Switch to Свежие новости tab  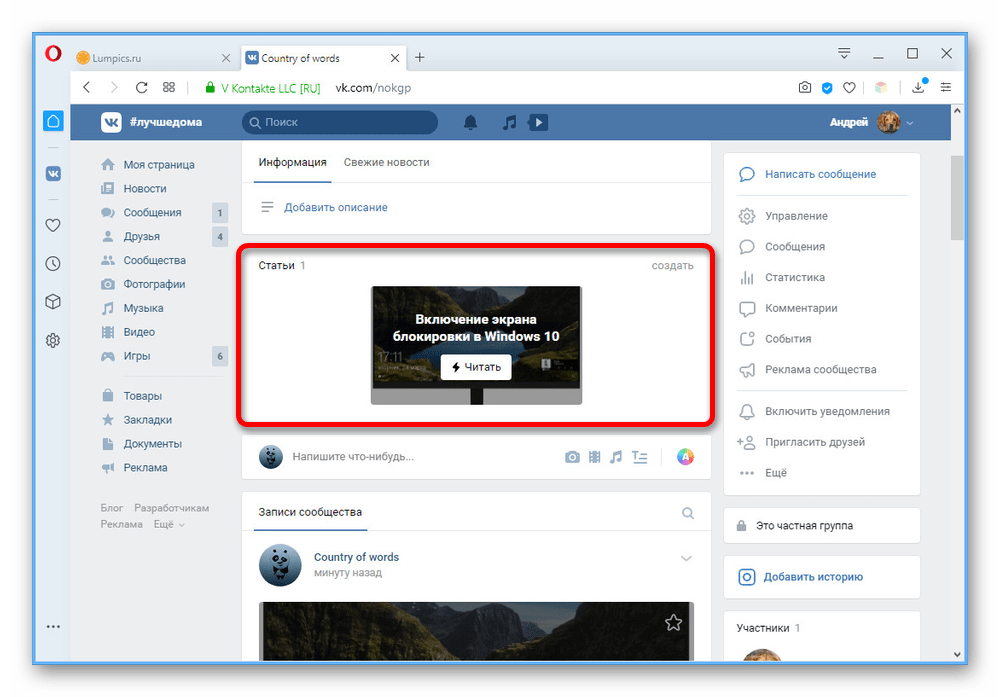pyautogui.click(x=386, y=163)
